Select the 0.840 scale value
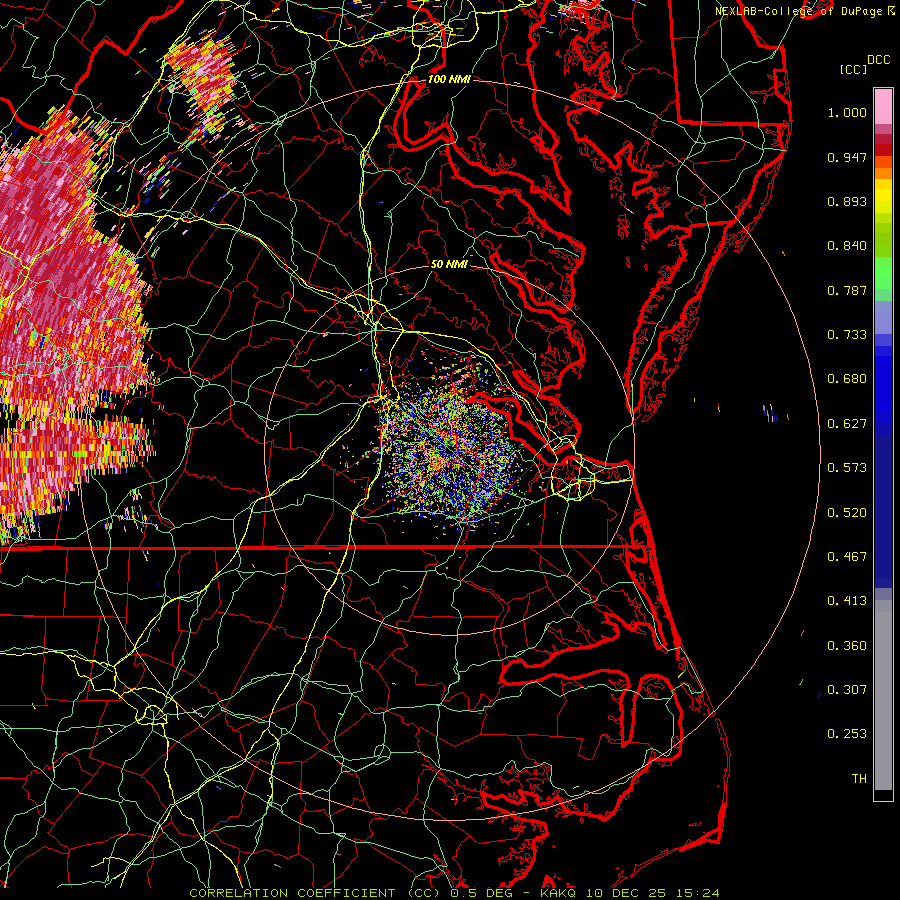This screenshot has width=900, height=900. pyautogui.click(x=847, y=246)
